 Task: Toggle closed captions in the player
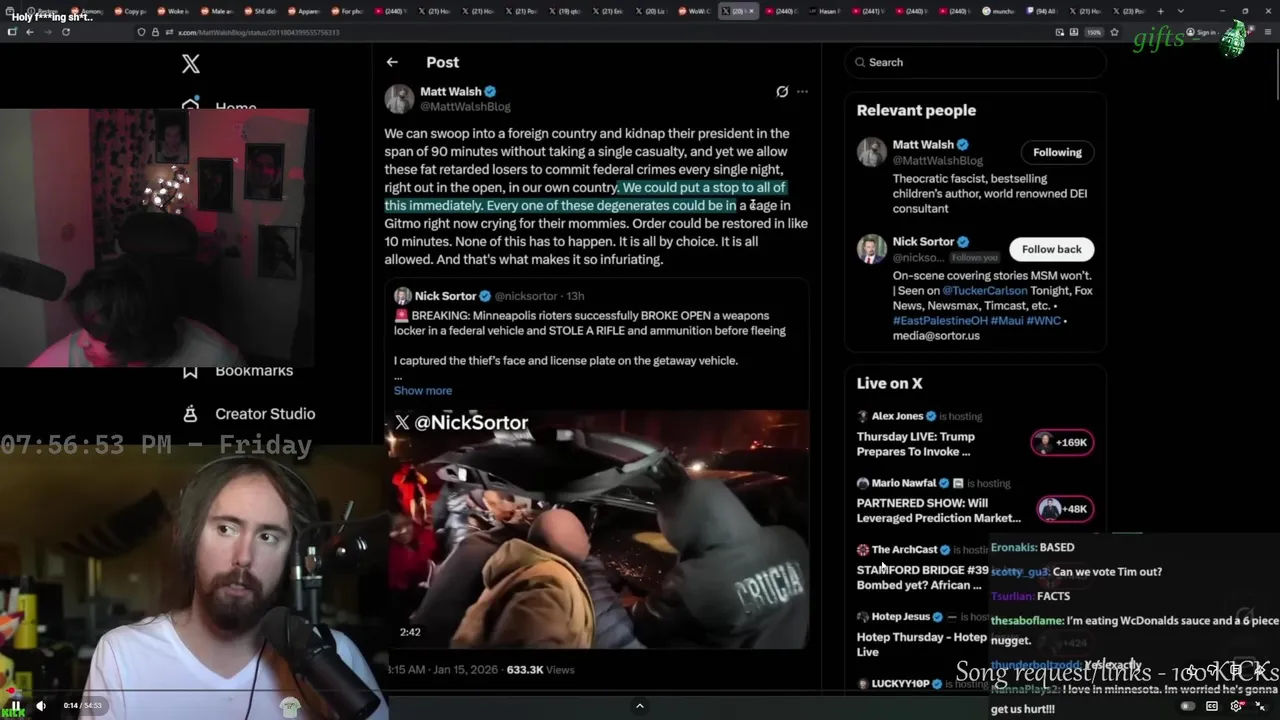(1212, 706)
